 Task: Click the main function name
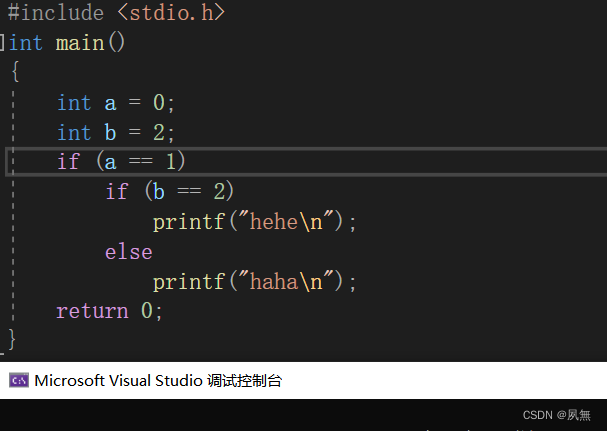point(80,43)
